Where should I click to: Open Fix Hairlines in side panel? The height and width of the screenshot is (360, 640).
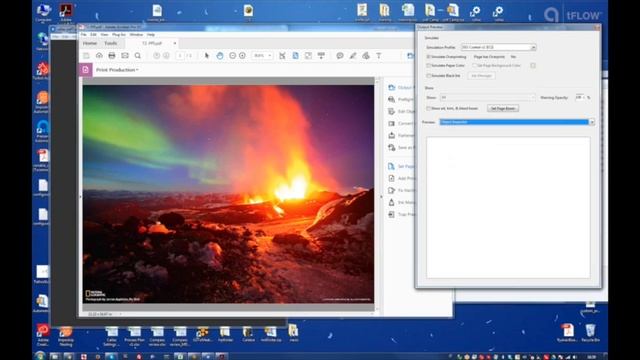(401, 190)
